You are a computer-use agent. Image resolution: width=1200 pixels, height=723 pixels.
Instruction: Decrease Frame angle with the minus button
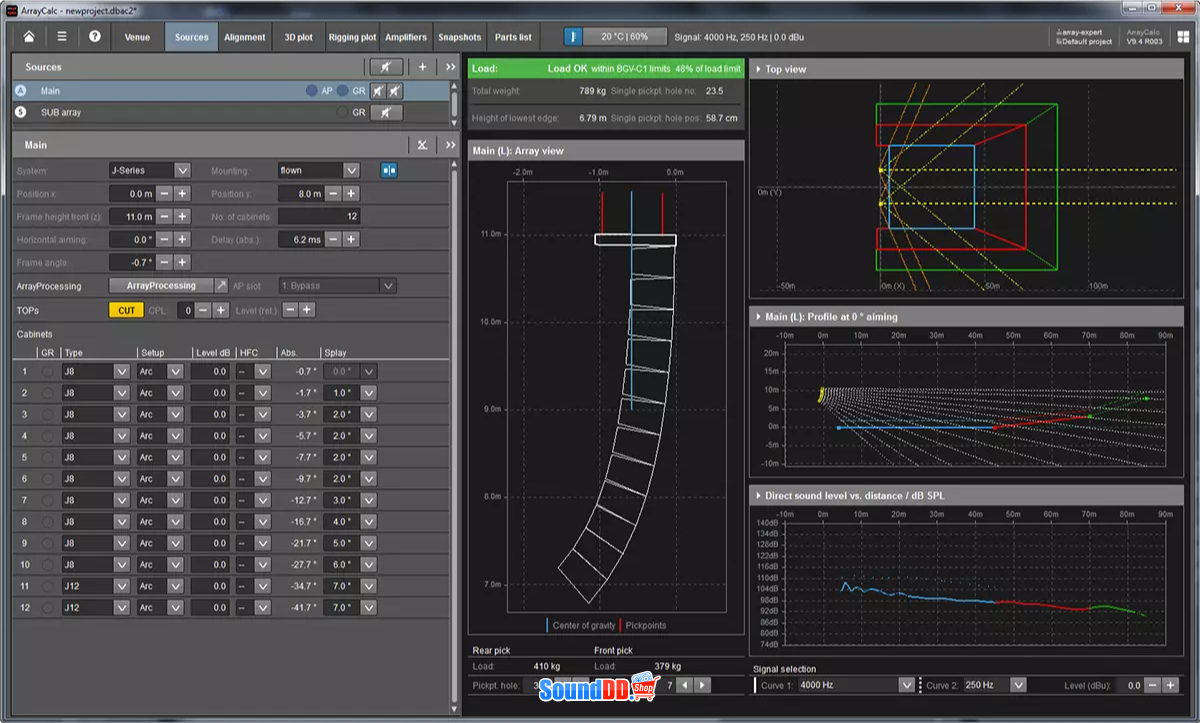(x=165, y=263)
